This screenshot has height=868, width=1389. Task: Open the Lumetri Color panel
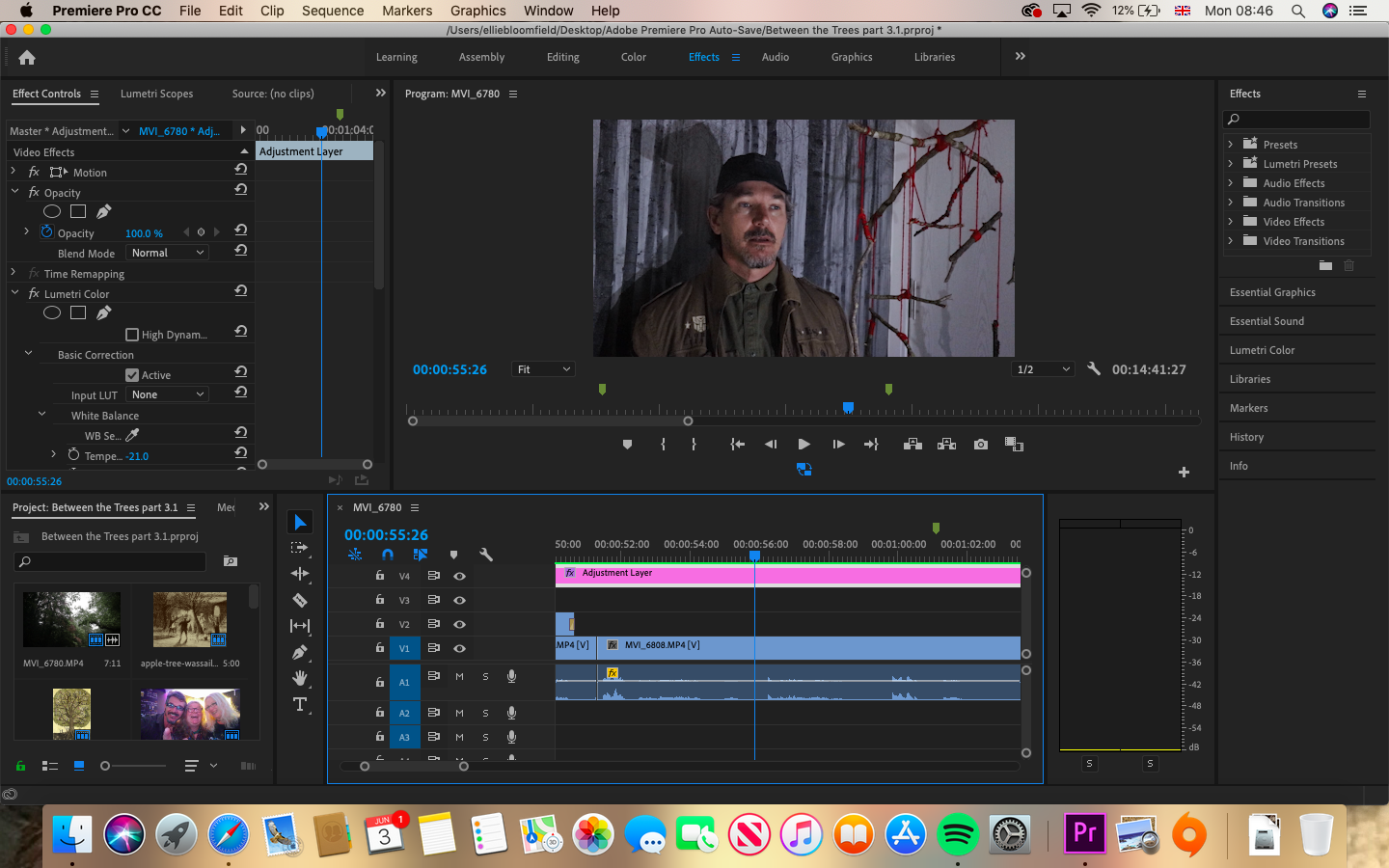point(1262,350)
